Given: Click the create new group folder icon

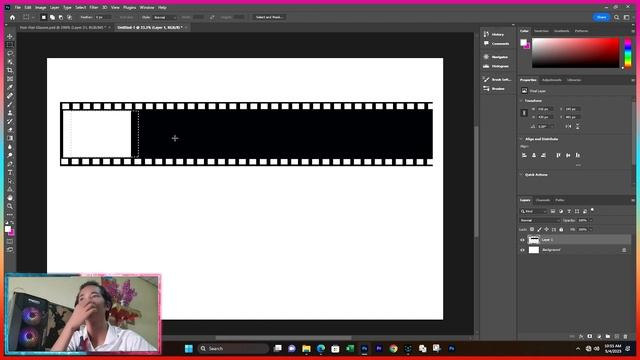Looking at the screenshot, I should (x=608, y=336).
